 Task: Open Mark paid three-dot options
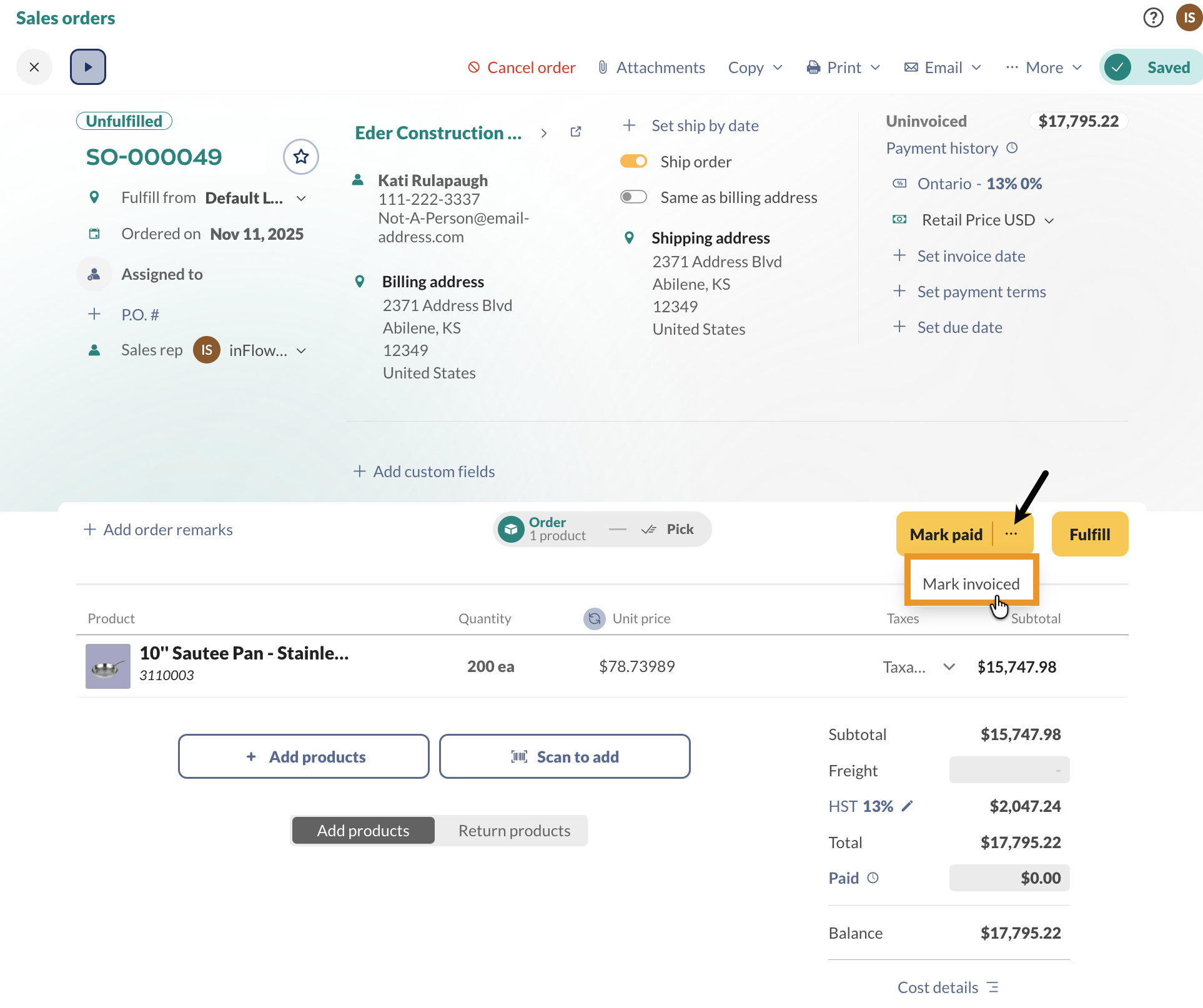click(1011, 534)
